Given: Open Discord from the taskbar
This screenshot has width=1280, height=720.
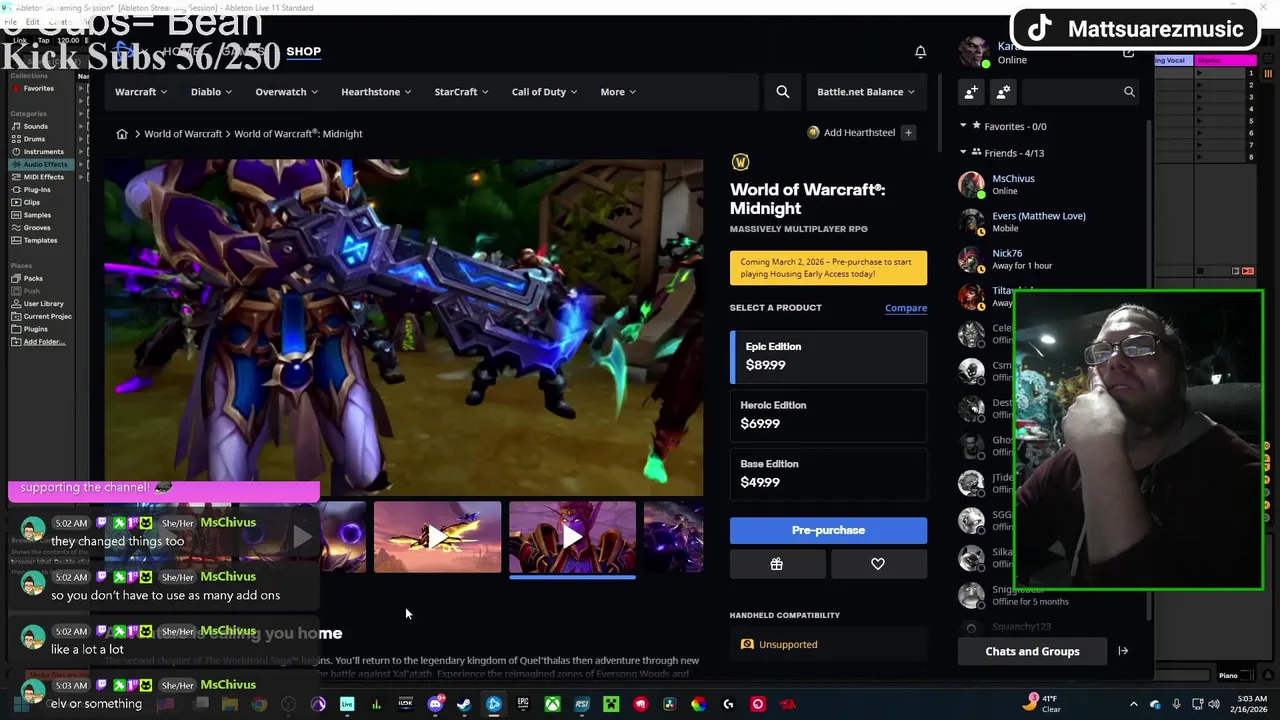Looking at the screenshot, I should 435,704.
